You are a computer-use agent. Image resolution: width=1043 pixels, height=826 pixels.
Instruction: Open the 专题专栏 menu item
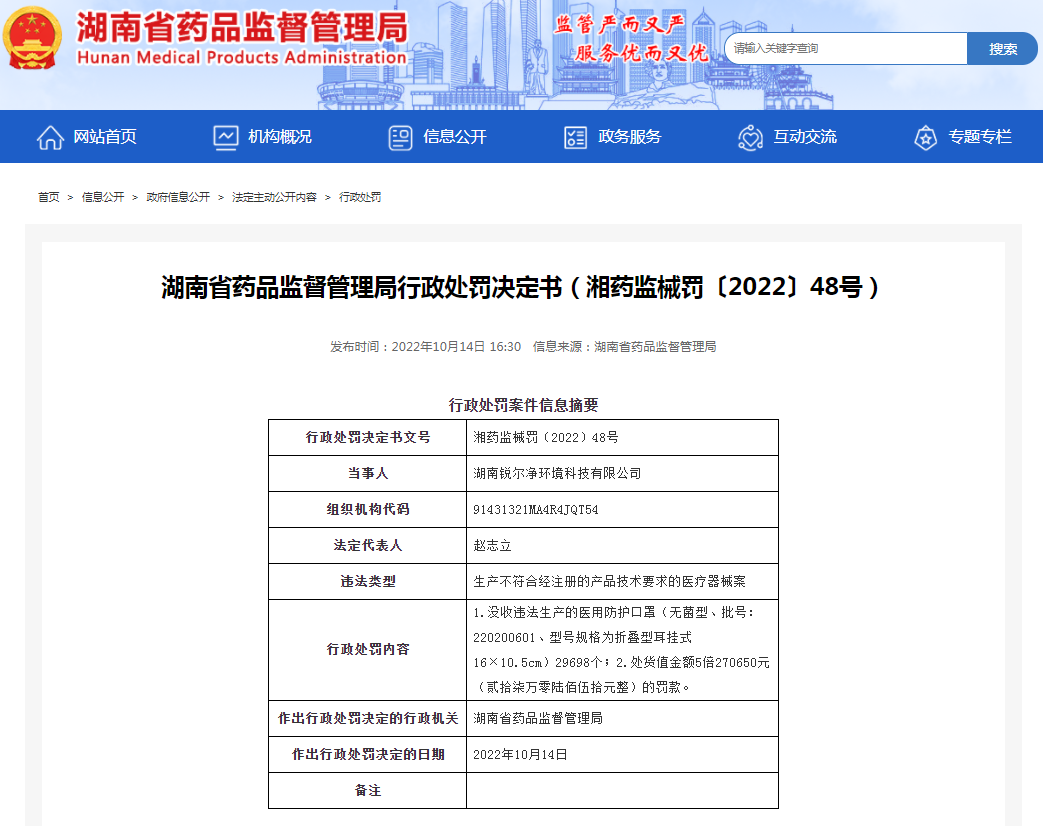(x=980, y=137)
